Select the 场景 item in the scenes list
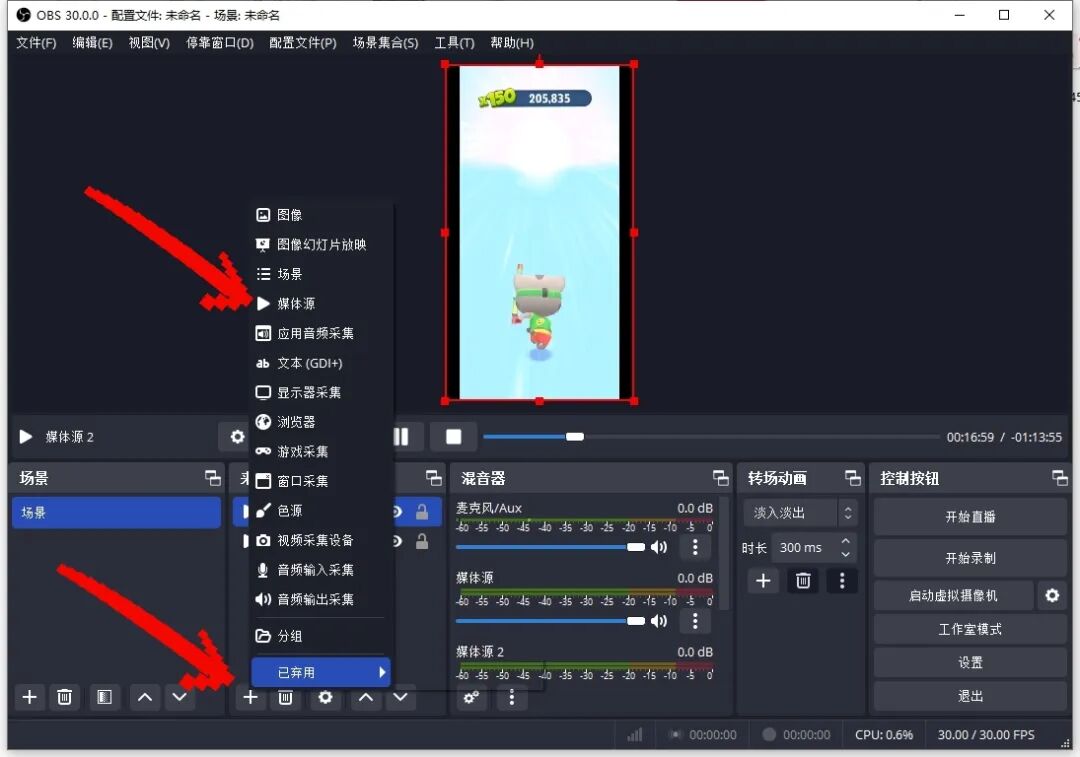1080x757 pixels. click(x=116, y=512)
